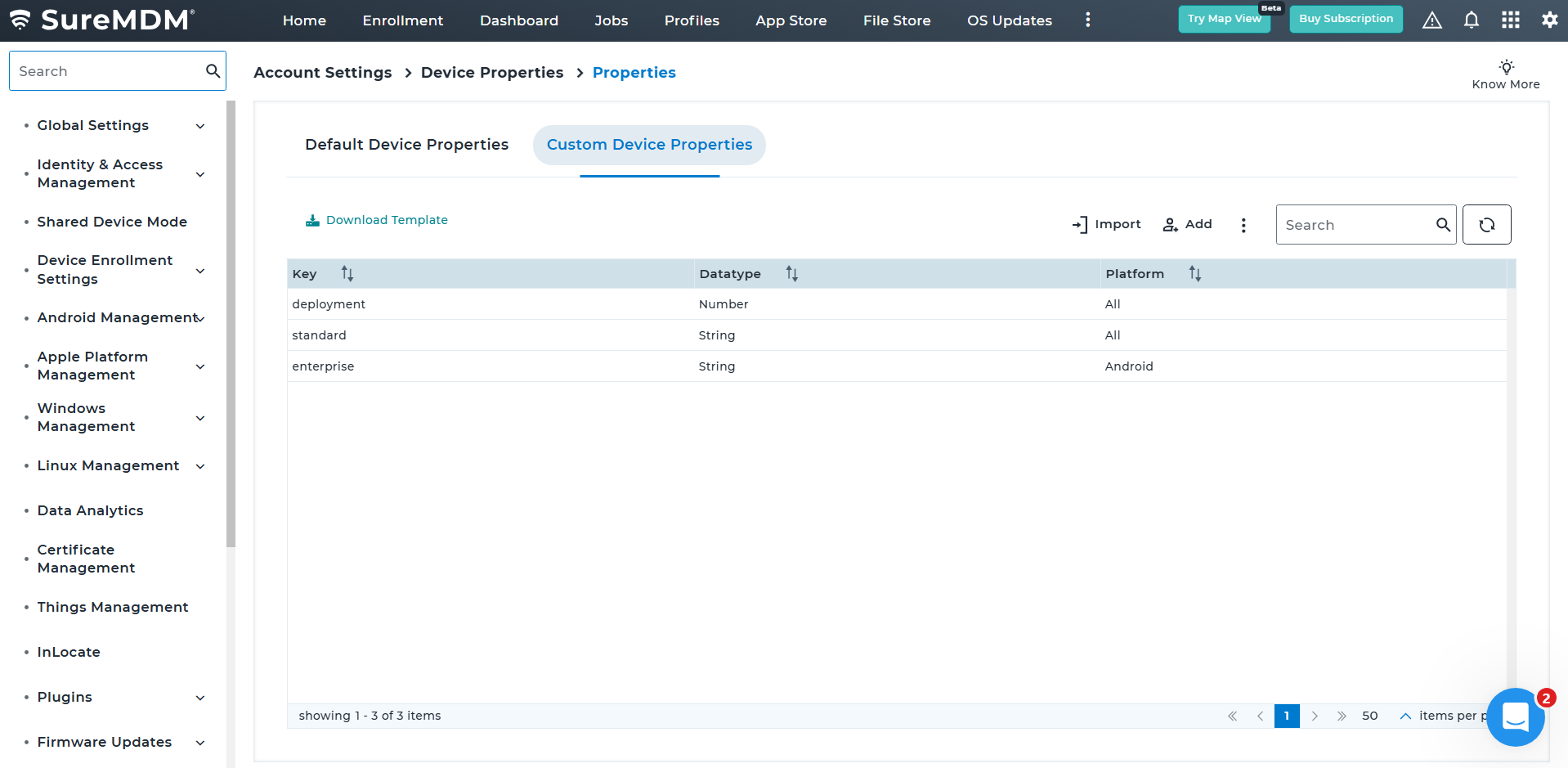Open more options next to Add
1568x768 pixels.
[x=1243, y=225]
